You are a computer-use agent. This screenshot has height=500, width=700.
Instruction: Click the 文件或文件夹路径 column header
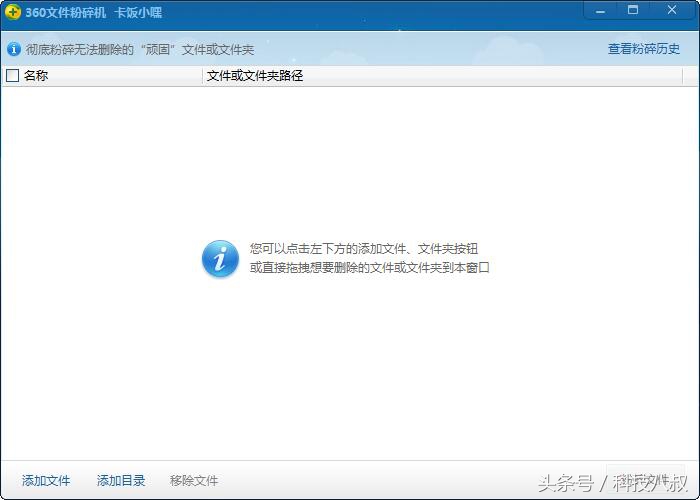point(443,76)
